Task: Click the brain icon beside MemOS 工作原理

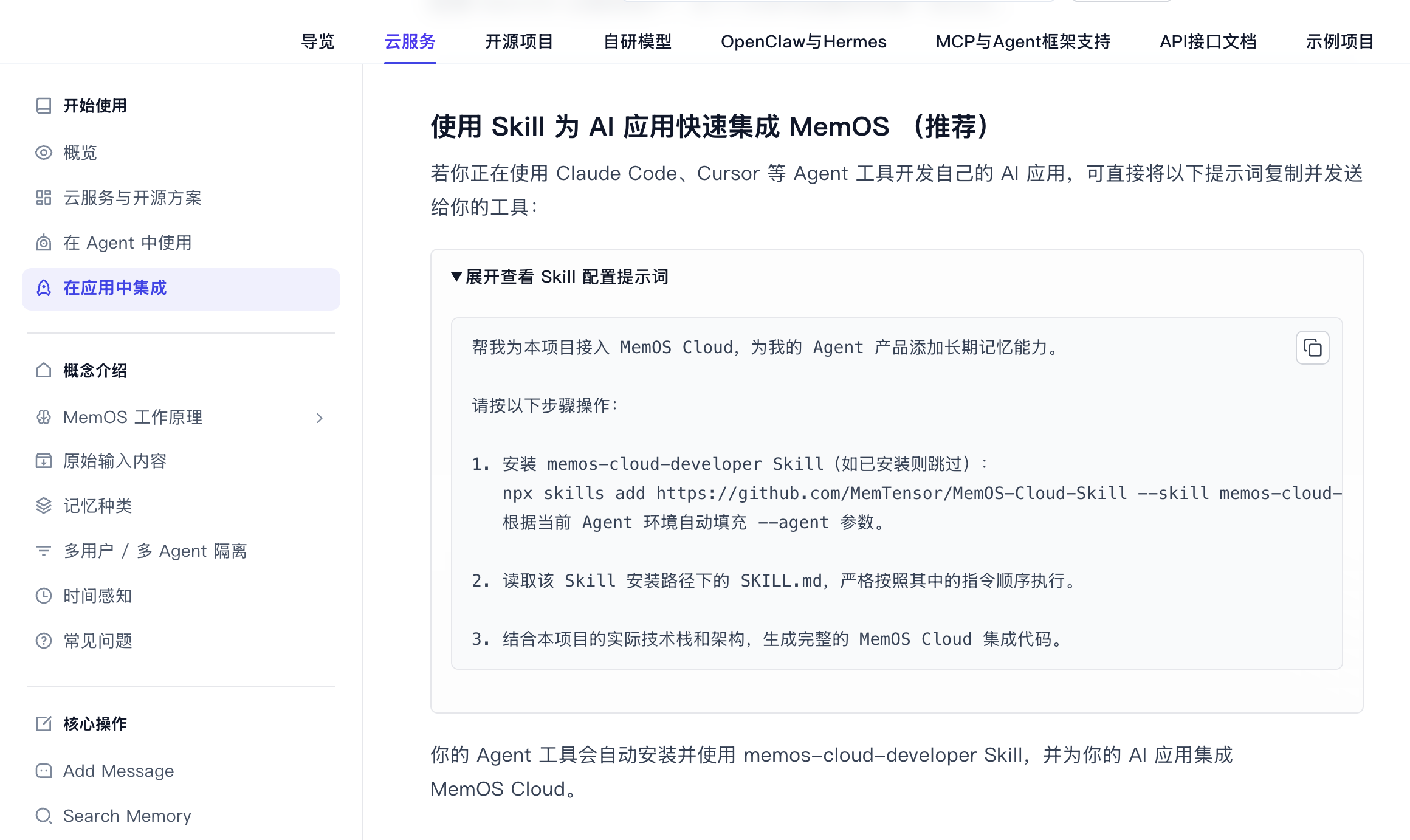Action: click(x=44, y=417)
